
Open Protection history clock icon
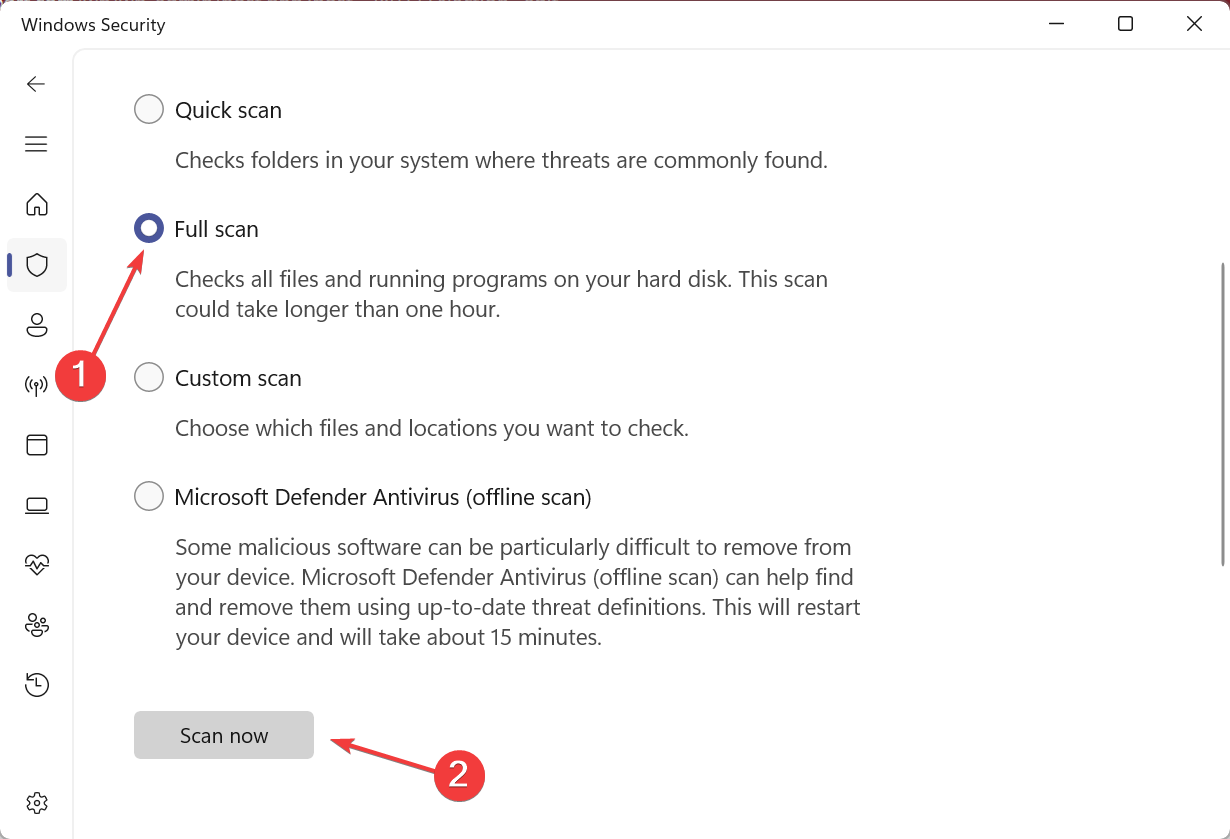point(37,685)
